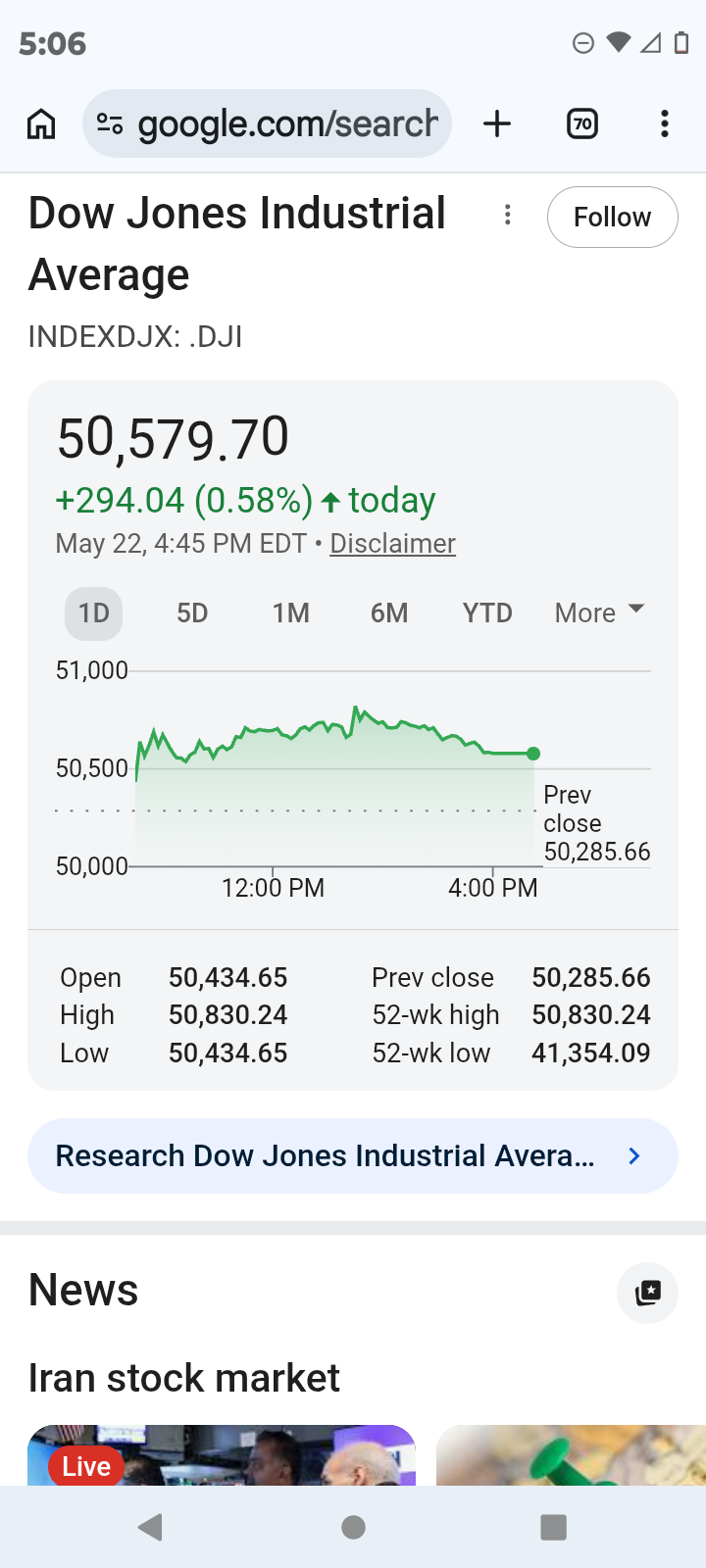Open Dow Jones card options dots
Screen dimensions: 706x1568
507,216
